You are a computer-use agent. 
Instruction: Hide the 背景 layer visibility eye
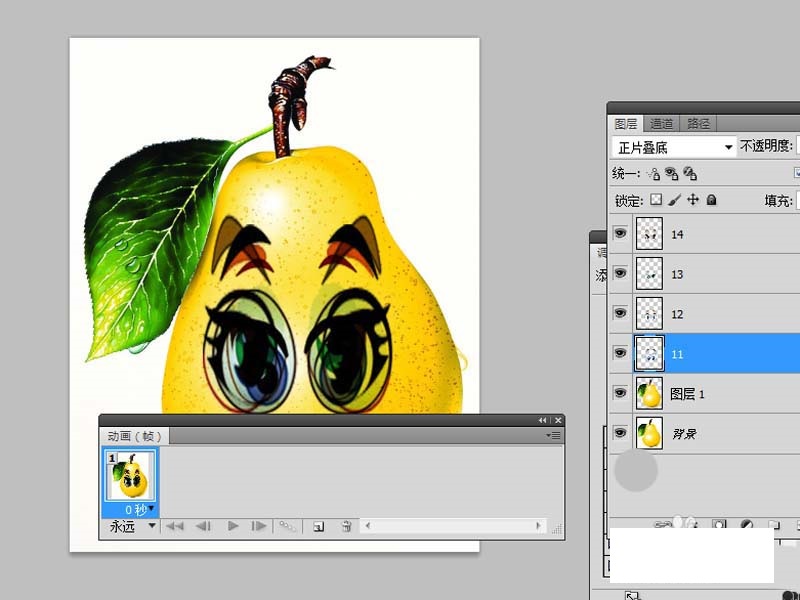tap(621, 433)
